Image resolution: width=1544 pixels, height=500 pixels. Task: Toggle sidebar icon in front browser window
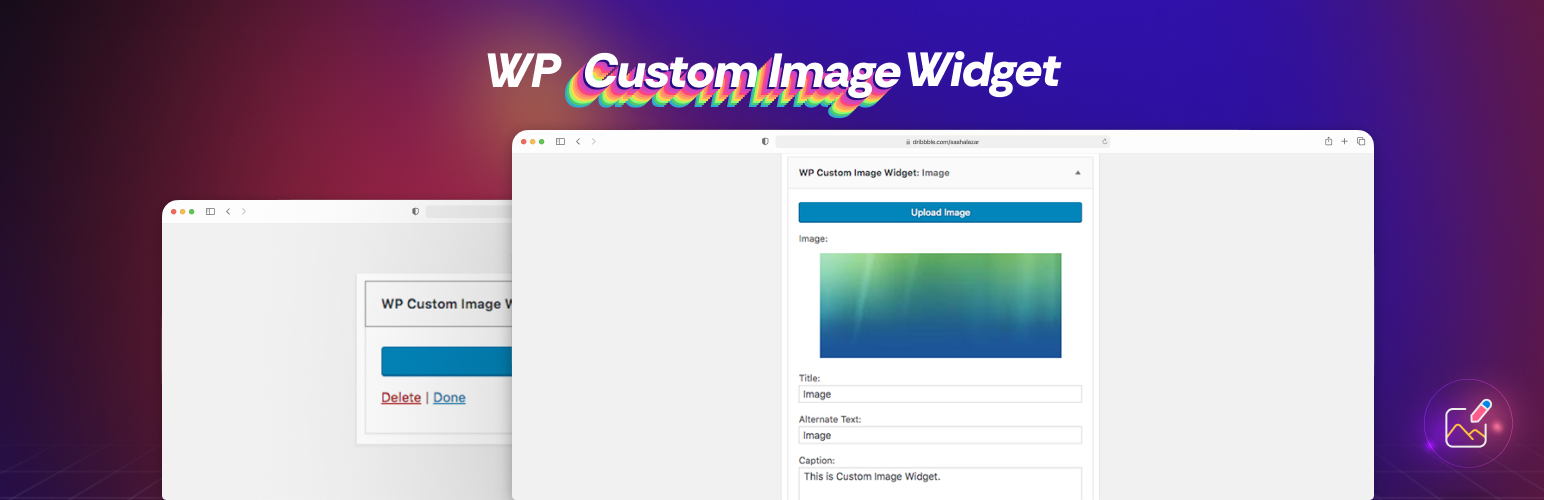tap(560, 142)
